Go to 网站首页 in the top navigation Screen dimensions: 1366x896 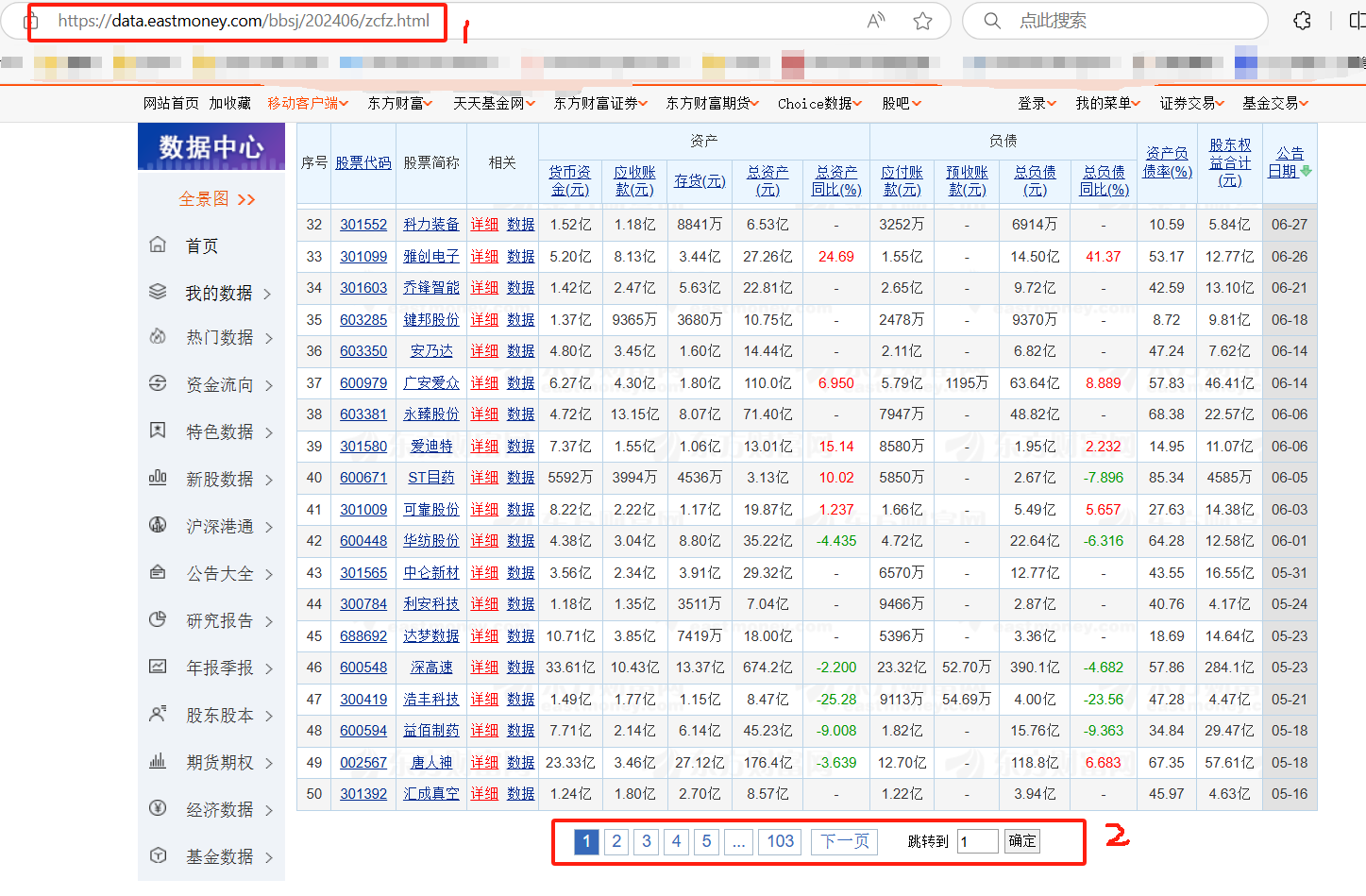pos(171,103)
